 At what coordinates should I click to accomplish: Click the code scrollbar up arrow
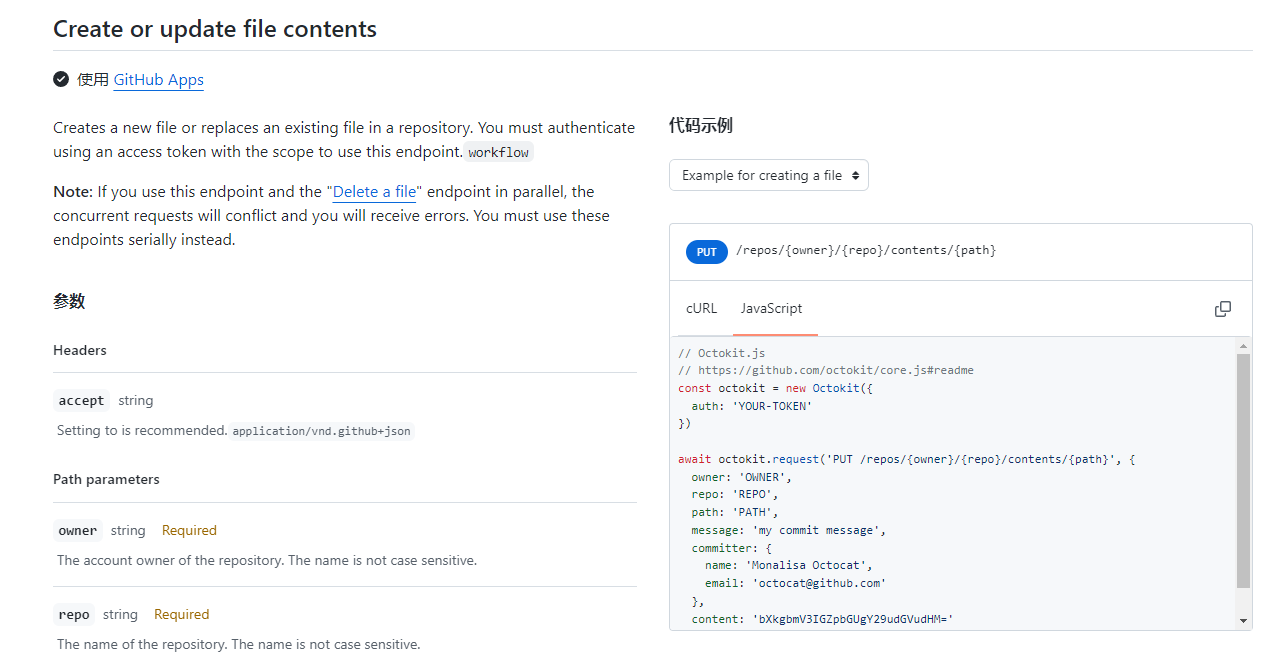(1243, 345)
